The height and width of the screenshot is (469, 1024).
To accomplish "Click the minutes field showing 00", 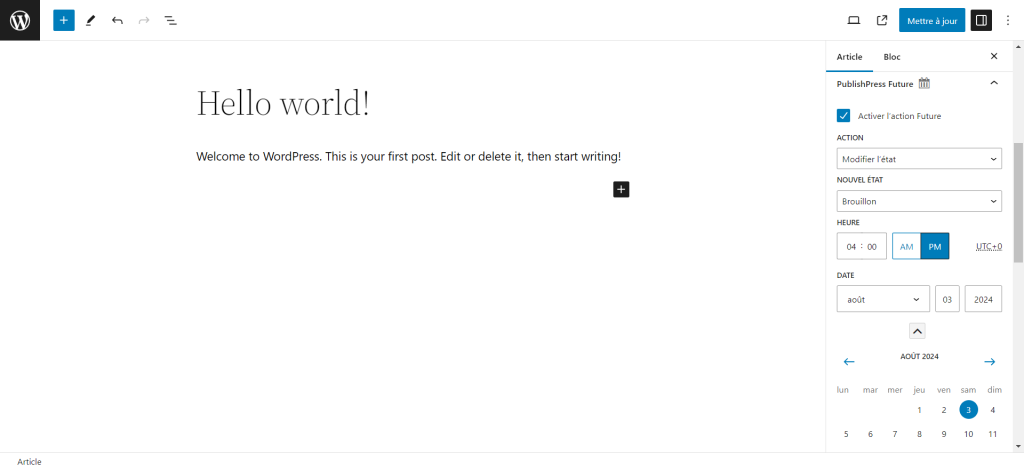I will click(x=872, y=247).
